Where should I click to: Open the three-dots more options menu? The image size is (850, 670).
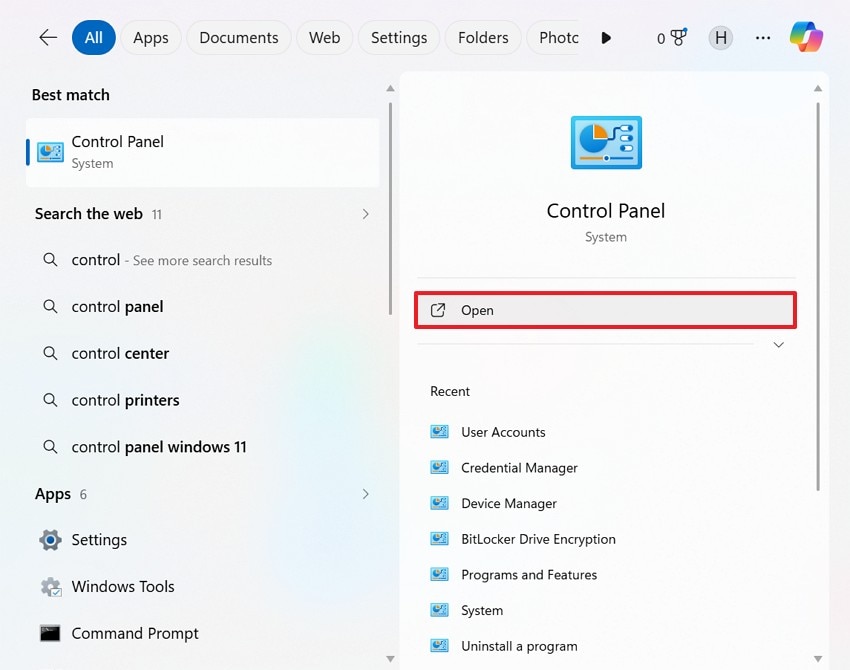(x=763, y=38)
